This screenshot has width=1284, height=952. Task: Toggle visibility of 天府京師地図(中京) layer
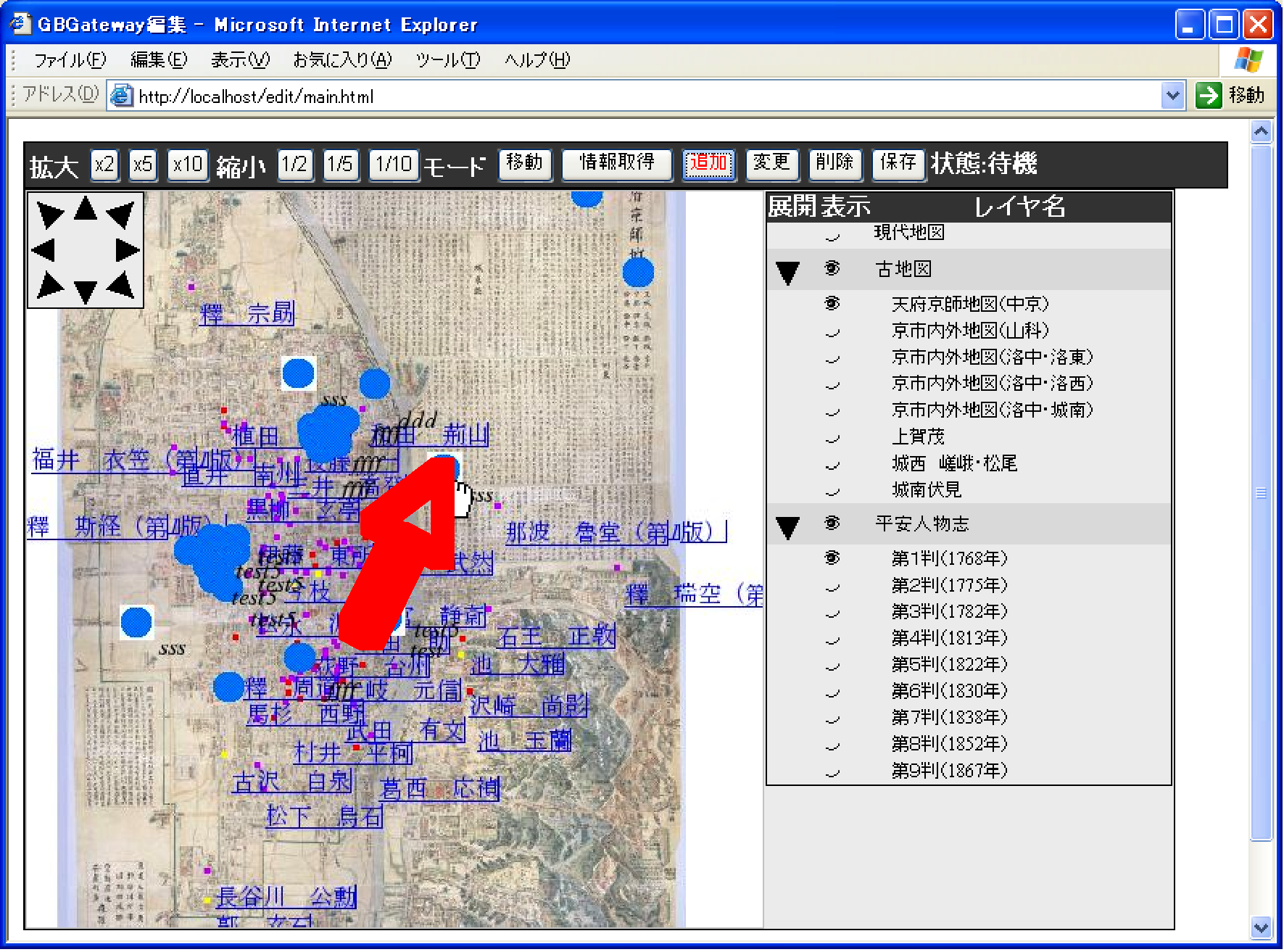(832, 303)
